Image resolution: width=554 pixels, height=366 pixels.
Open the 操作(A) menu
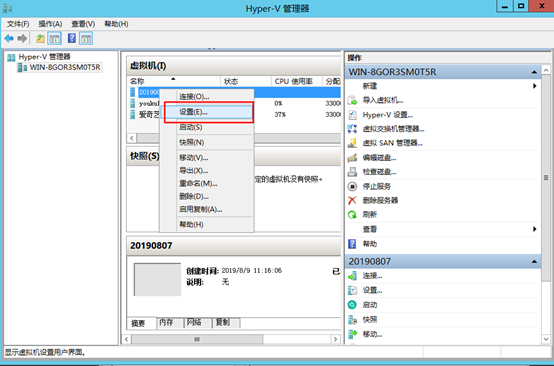click(x=50, y=24)
